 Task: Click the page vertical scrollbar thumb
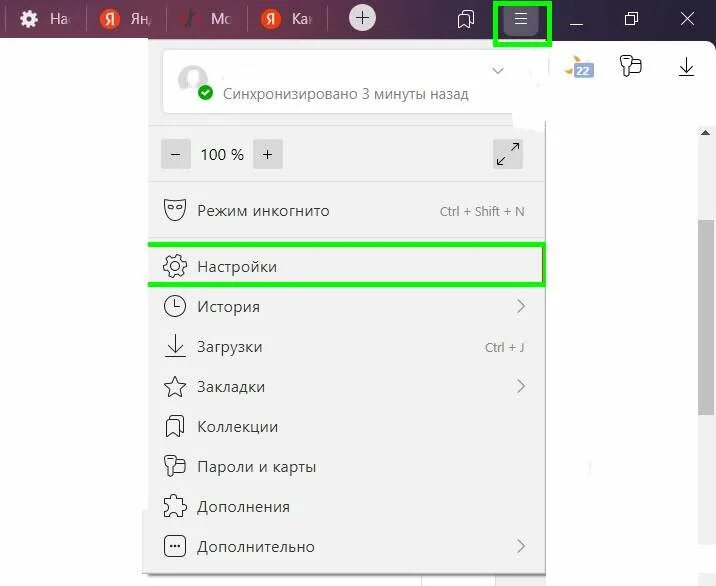pyautogui.click(x=706, y=317)
